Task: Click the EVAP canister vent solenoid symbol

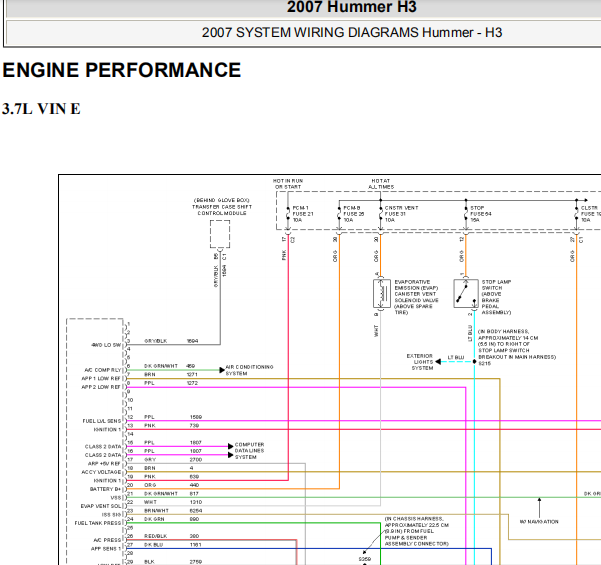Action: point(381,294)
